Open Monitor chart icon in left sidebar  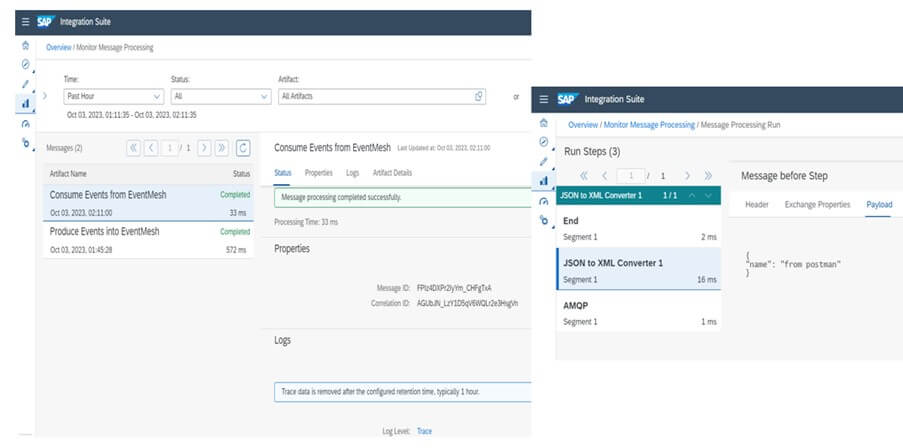click(25, 104)
